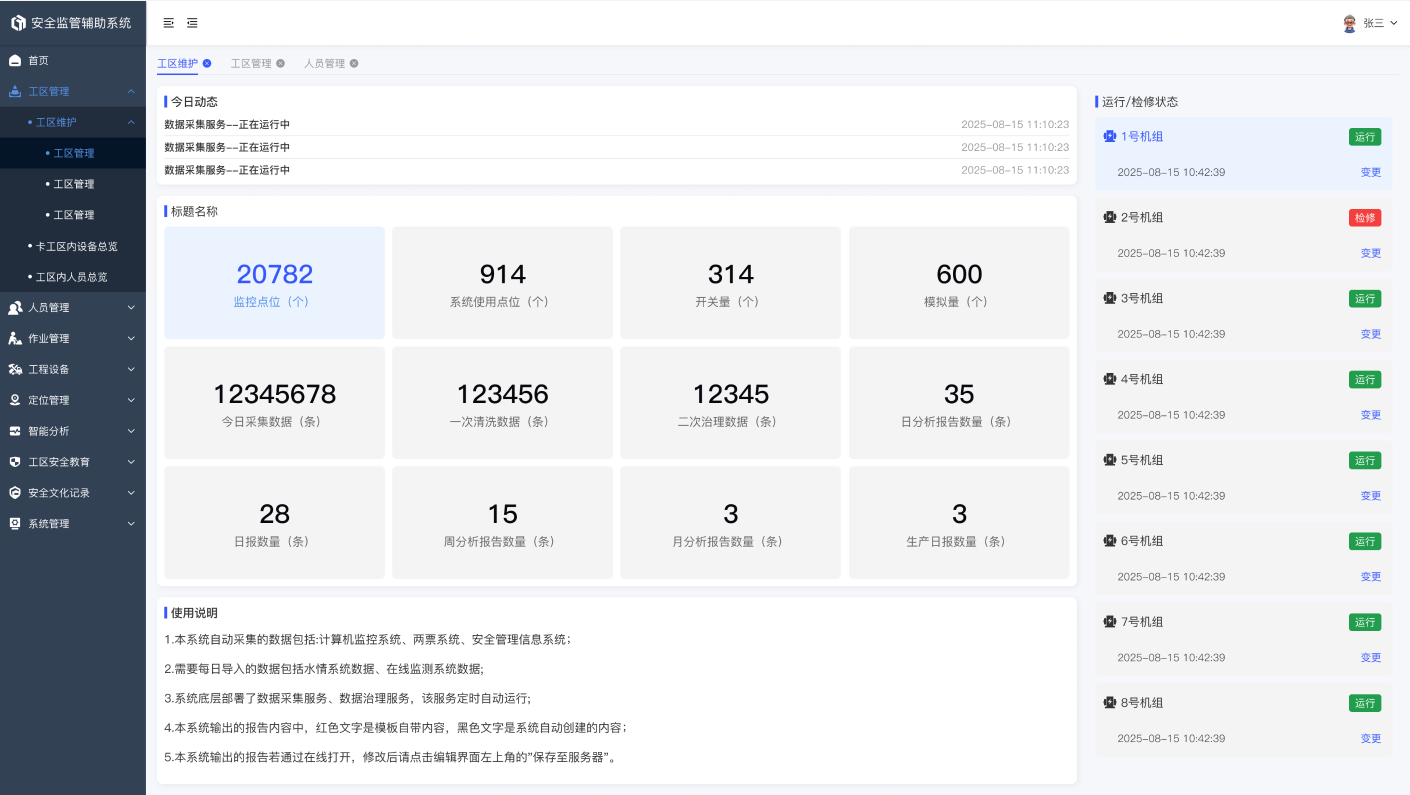Expand the 定位管理 menu chevron
The image size is (1410, 795).
(x=131, y=400)
